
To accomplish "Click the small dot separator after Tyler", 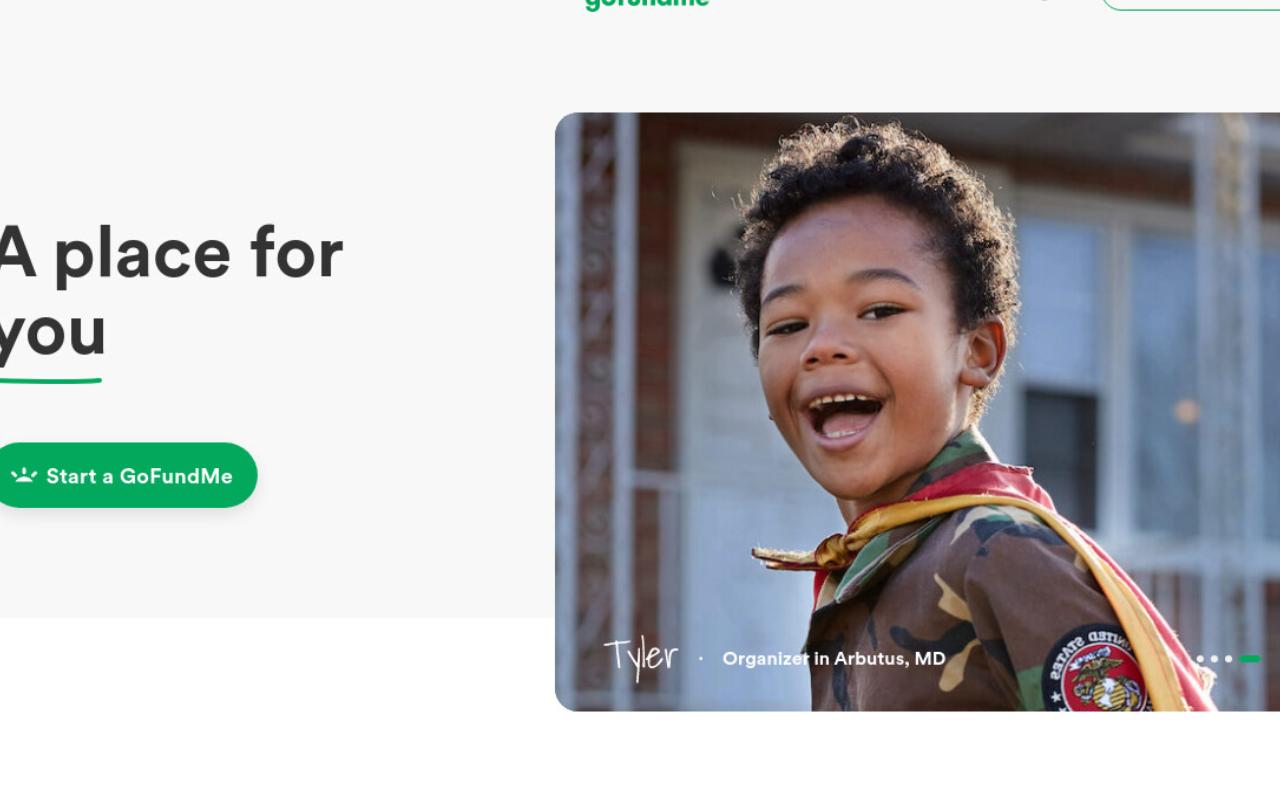I will click(700, 659).
